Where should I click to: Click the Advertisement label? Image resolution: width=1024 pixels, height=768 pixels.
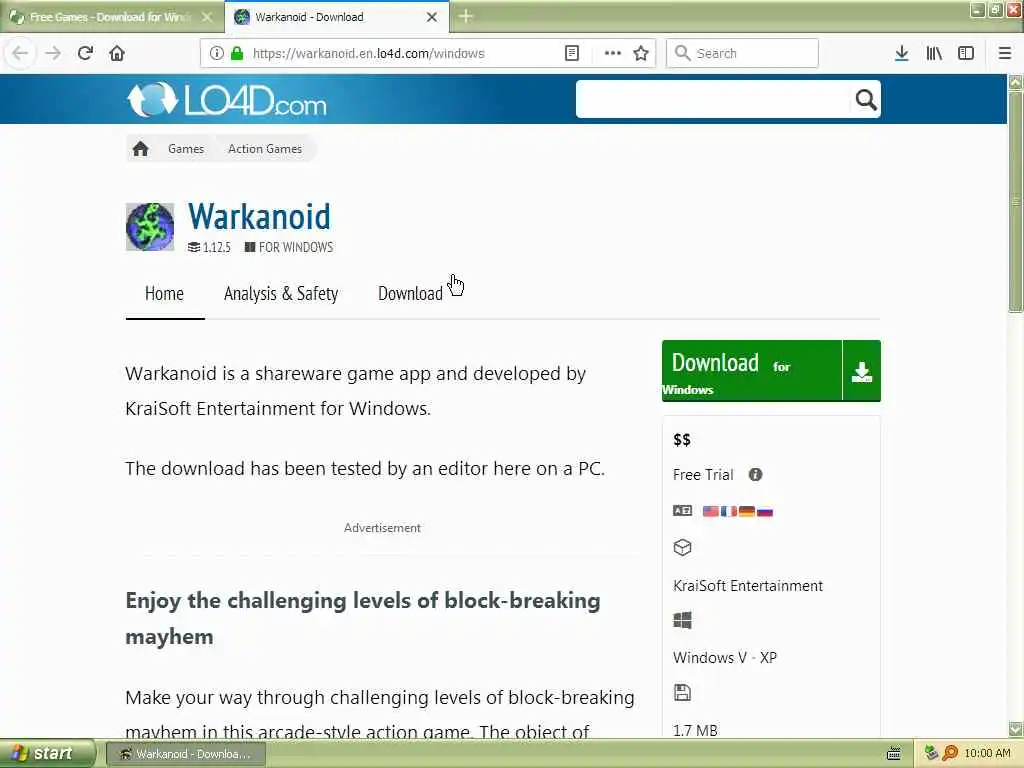pos(382,528)
